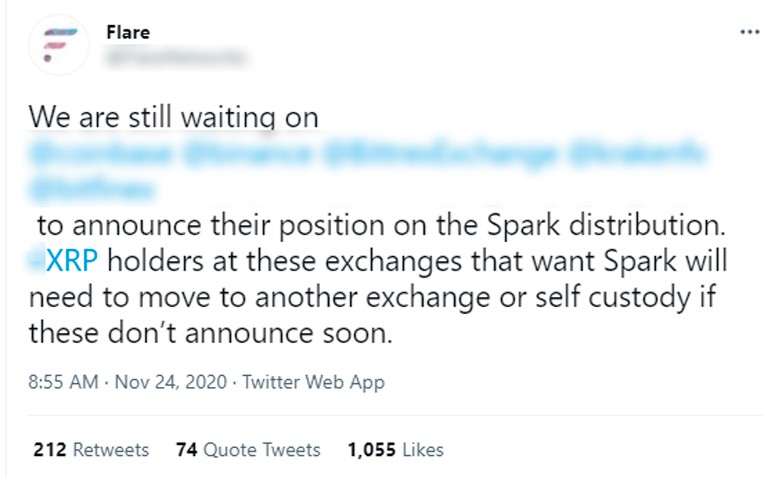Click the "We are still waiting on" text

coord(173,117)
